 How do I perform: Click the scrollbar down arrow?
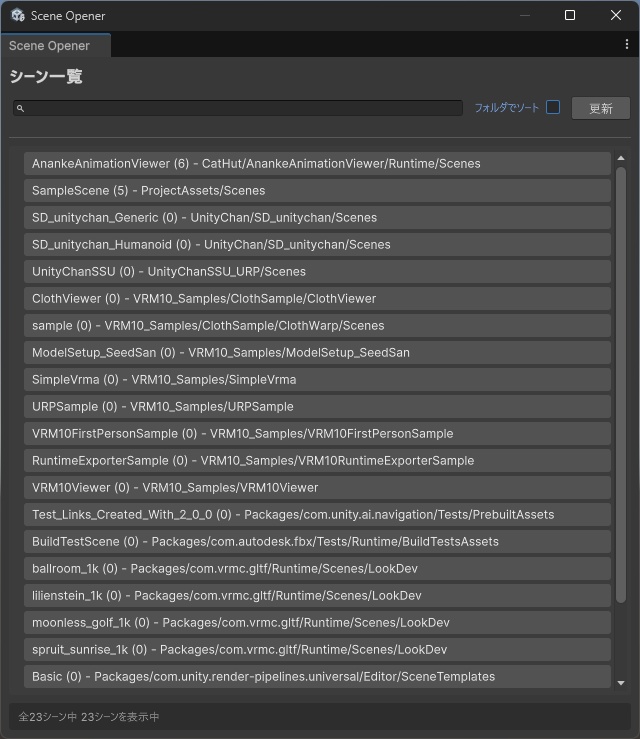point(621,683)
